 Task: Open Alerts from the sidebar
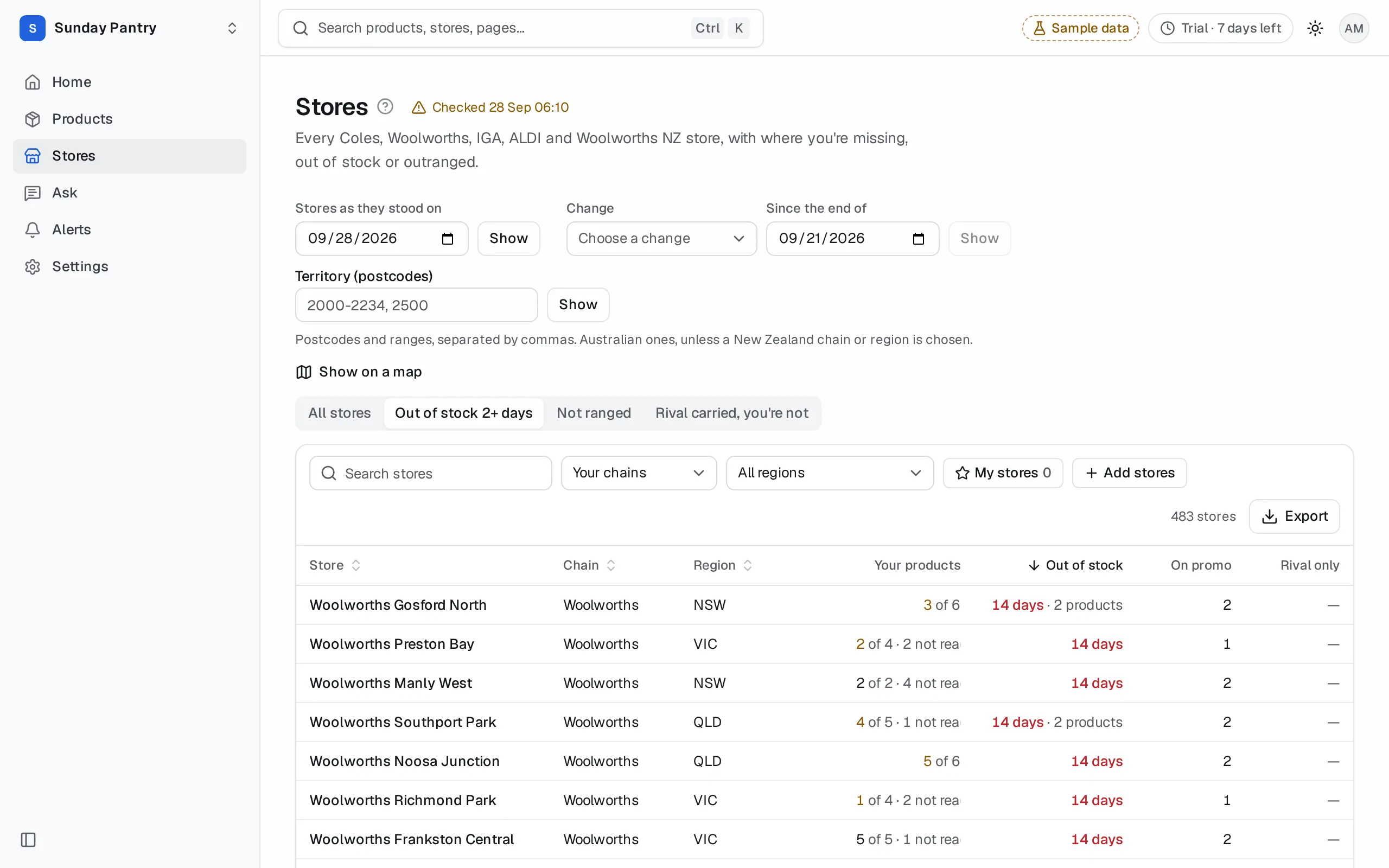[130, 229]
